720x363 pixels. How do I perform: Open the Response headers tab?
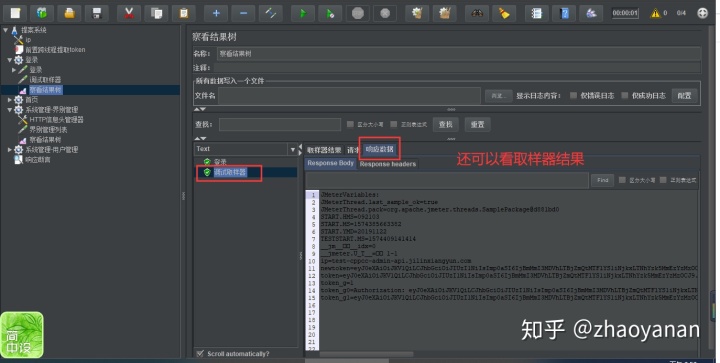[388, 164]
